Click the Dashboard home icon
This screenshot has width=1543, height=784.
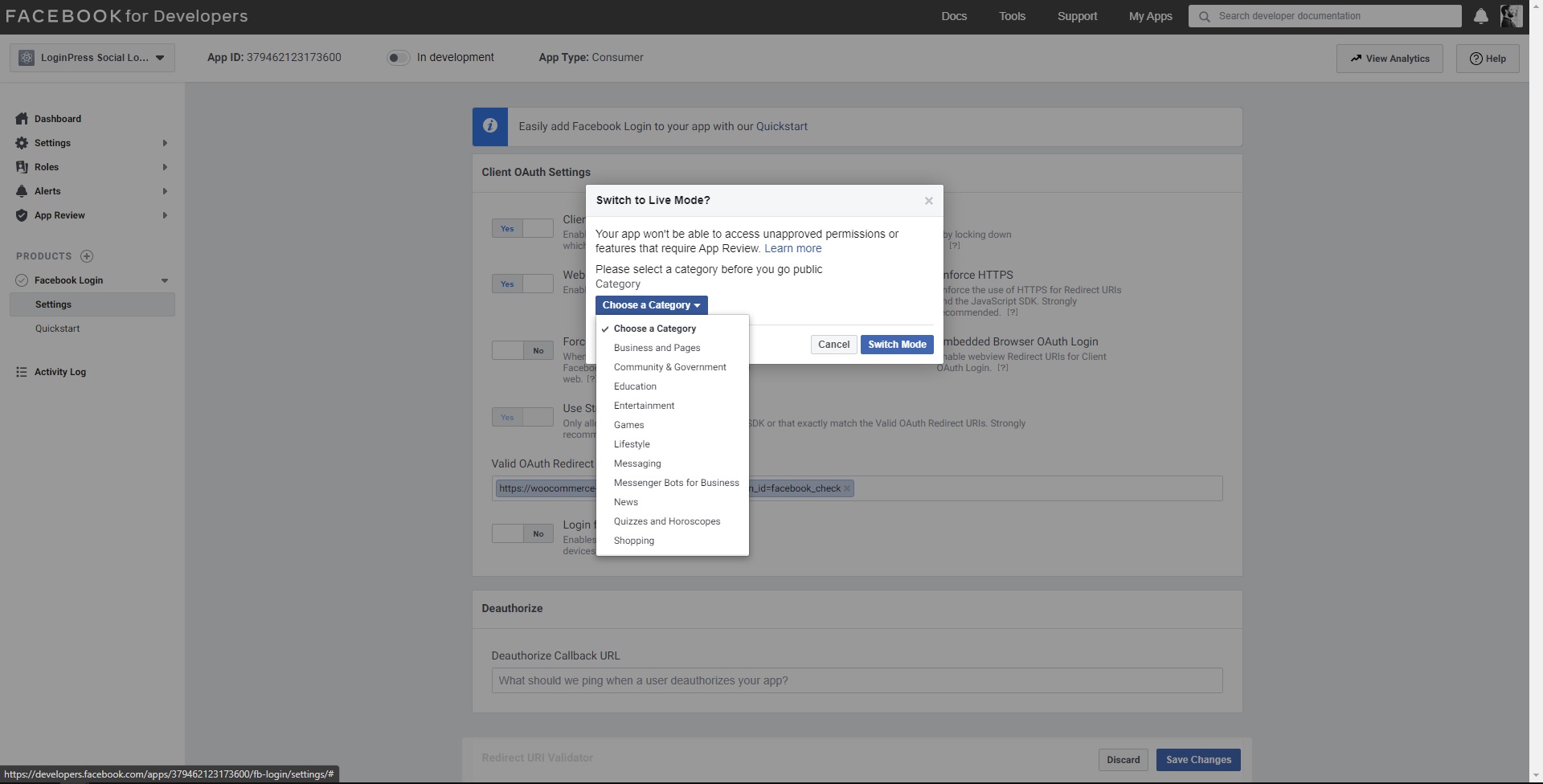(22, 119)
